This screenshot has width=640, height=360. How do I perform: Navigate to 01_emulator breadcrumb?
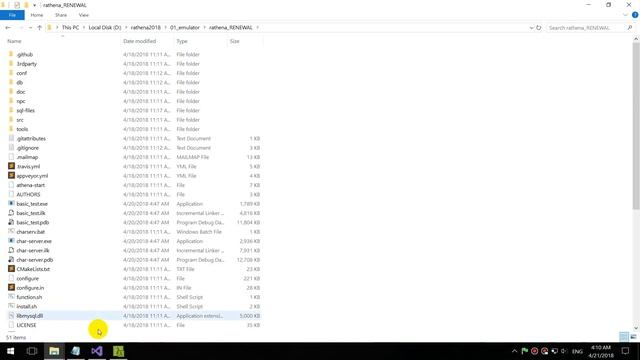[x=185, y=28]
